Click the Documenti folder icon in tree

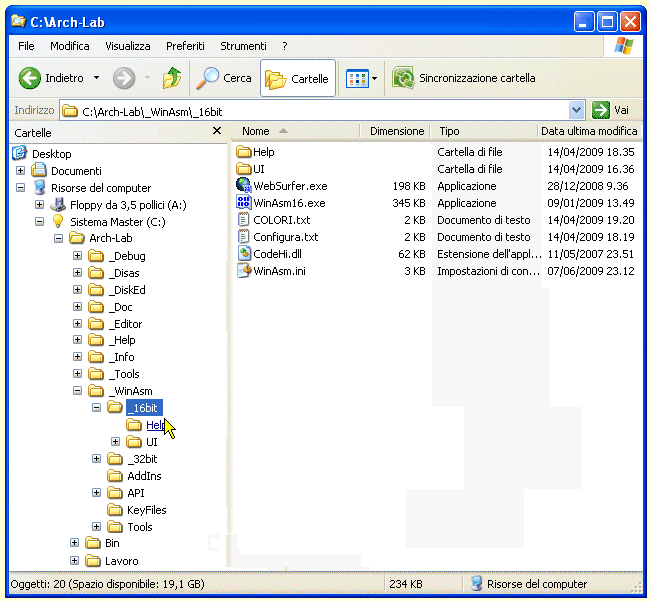point(39,170)
